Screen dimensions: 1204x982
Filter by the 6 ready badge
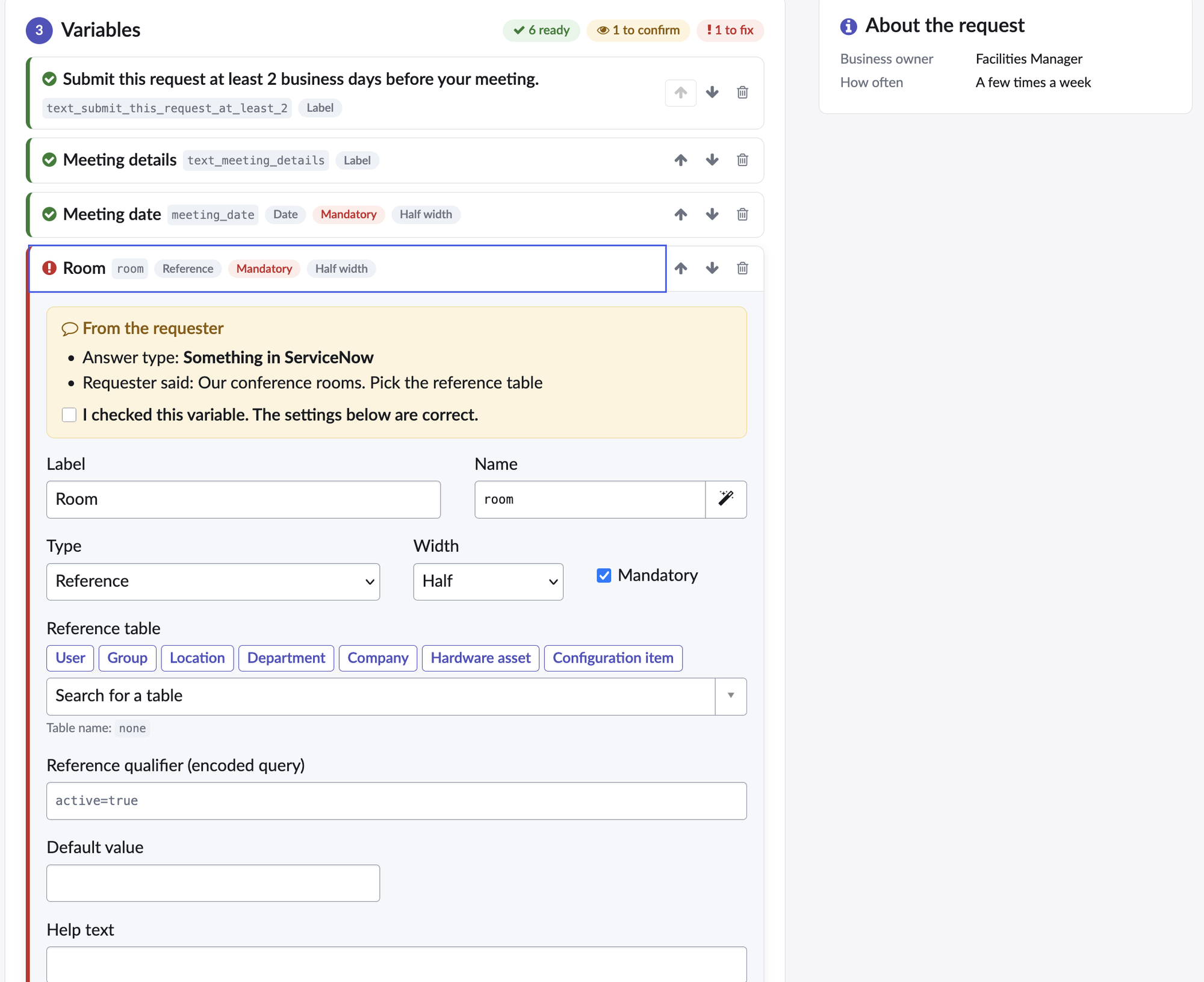click(x=541, y=30)
